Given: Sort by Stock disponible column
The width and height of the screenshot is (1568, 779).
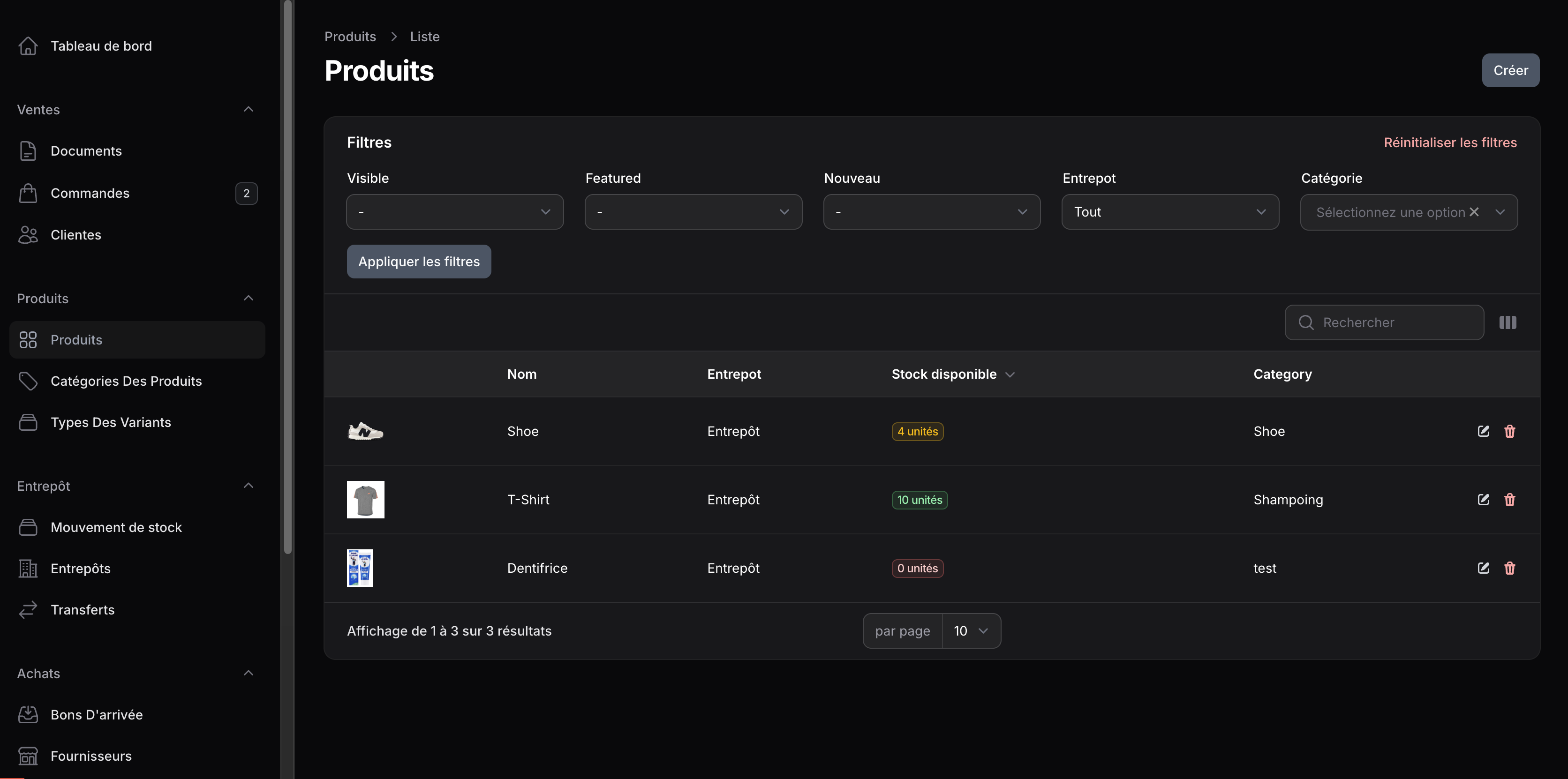Looking at the screenshot, I should [x=953, y=375].
